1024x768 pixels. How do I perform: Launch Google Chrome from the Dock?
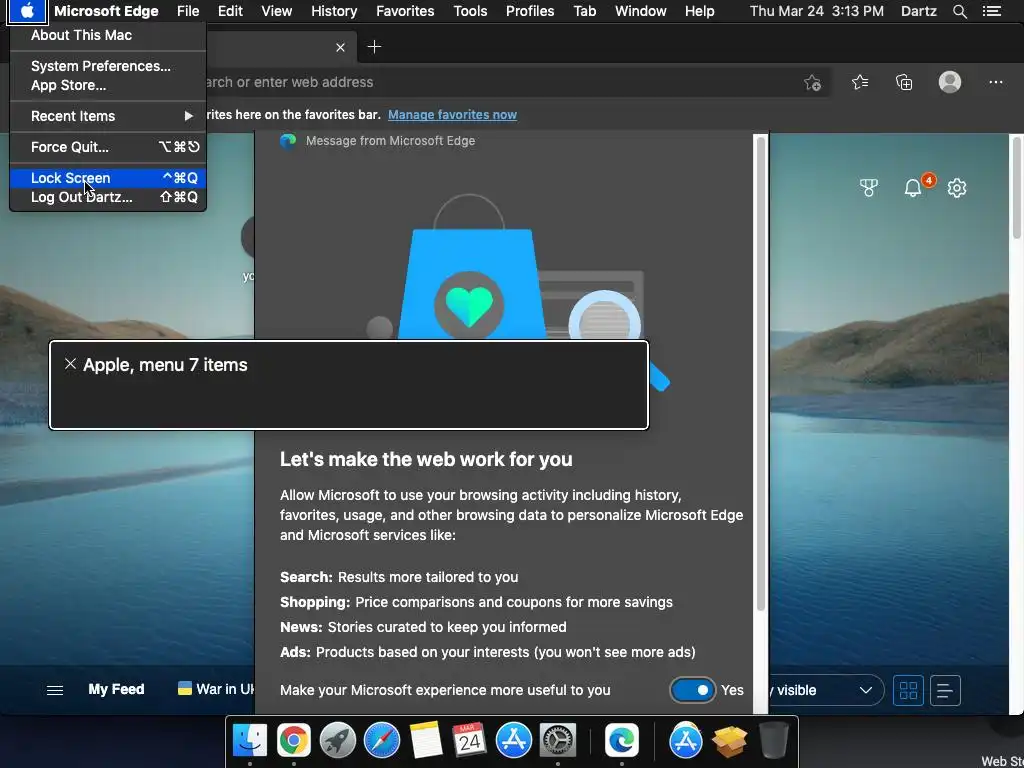point(294,741)
